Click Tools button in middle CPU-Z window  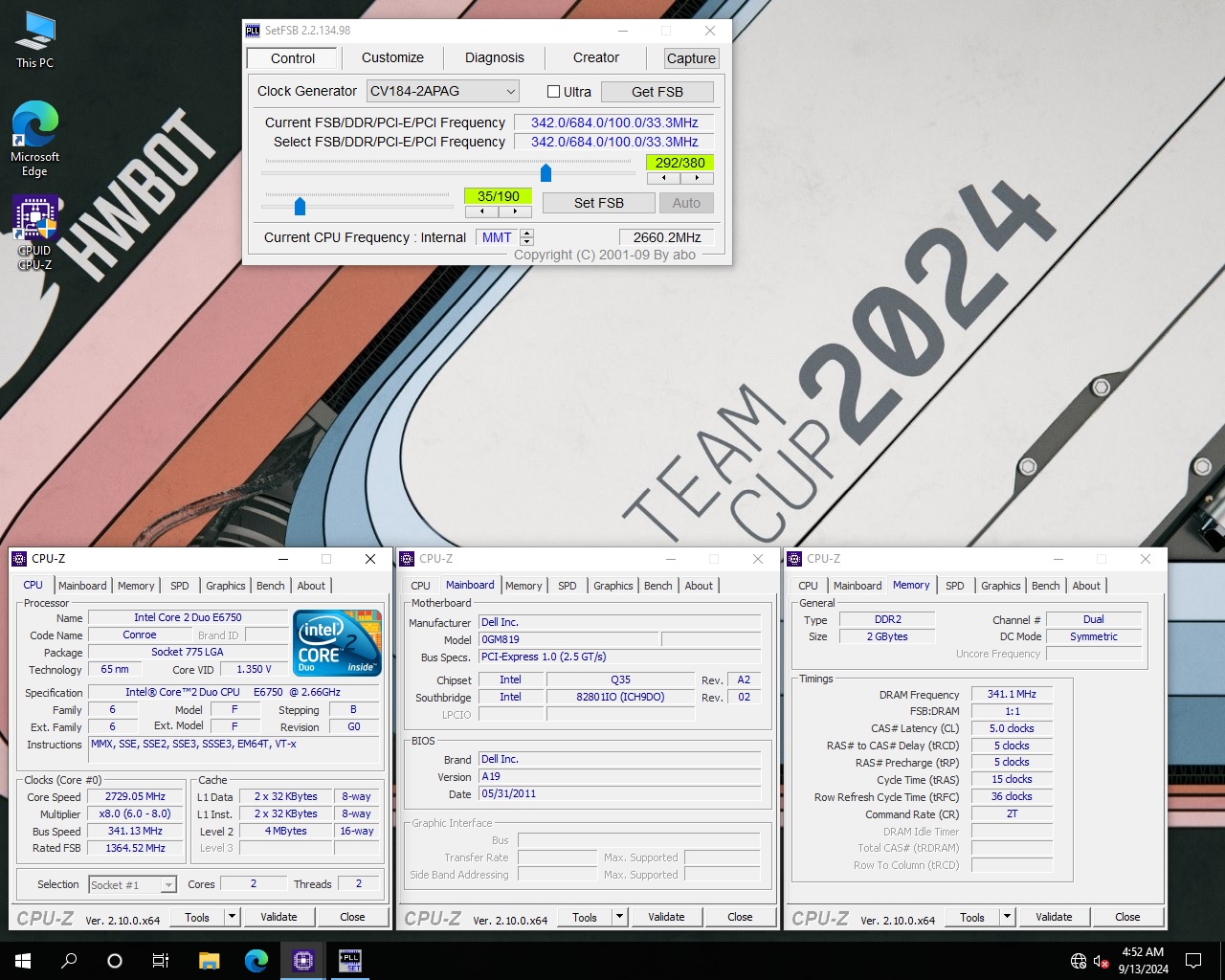[x=585, y=917]
